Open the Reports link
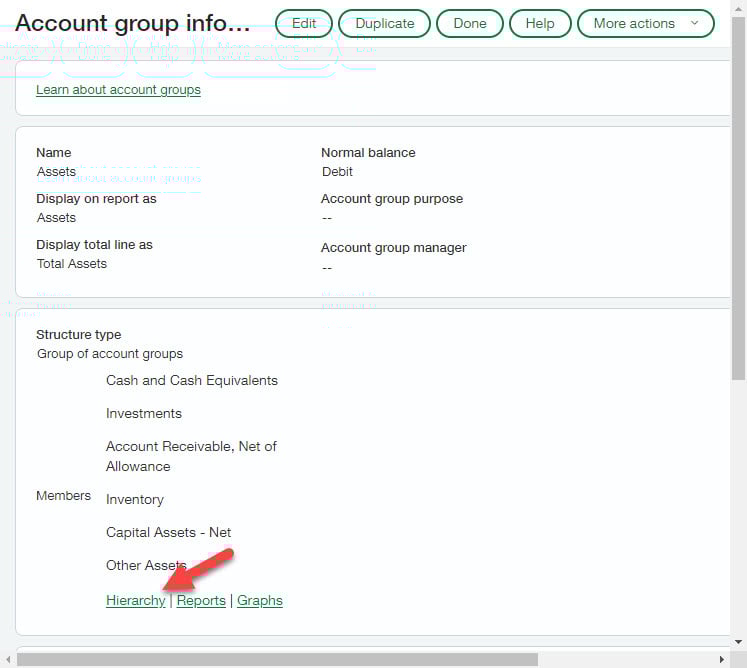This screenshot has height=668, width=747. click(x=201, y=601)
